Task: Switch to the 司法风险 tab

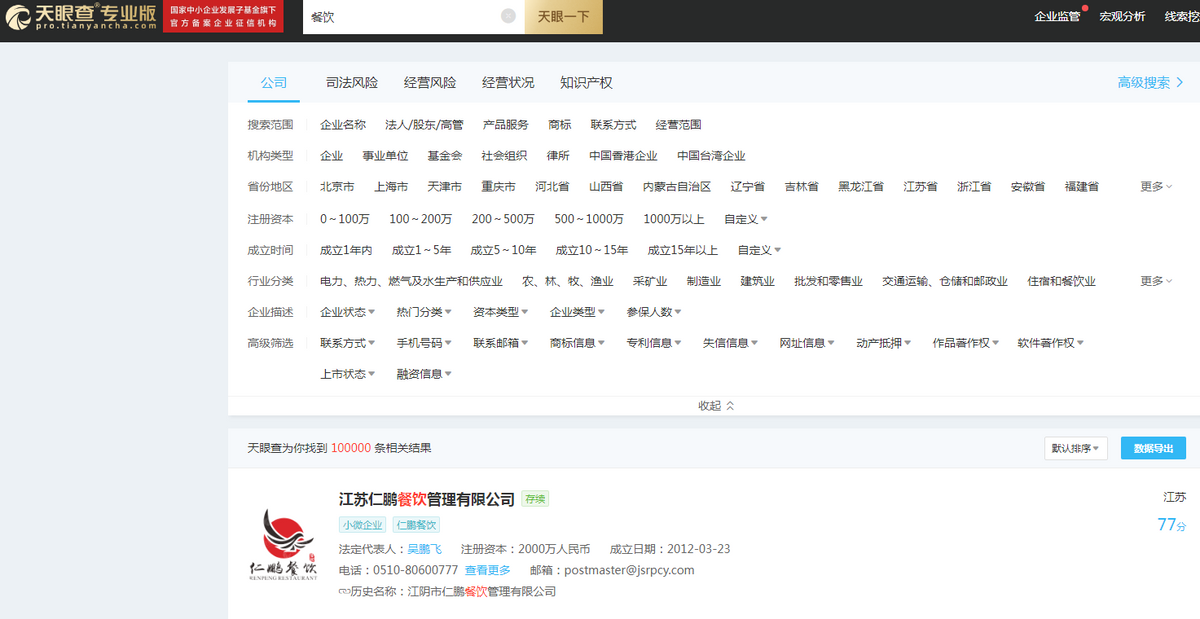Action: 352,83
